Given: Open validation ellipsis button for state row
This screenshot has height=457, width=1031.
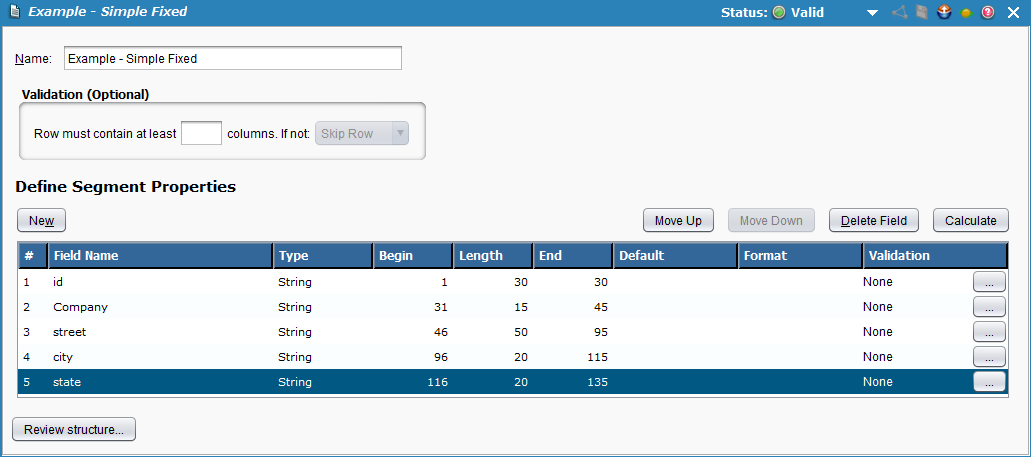Looking at the screenshot, I should pyautogui.click(x=988, y=382).
